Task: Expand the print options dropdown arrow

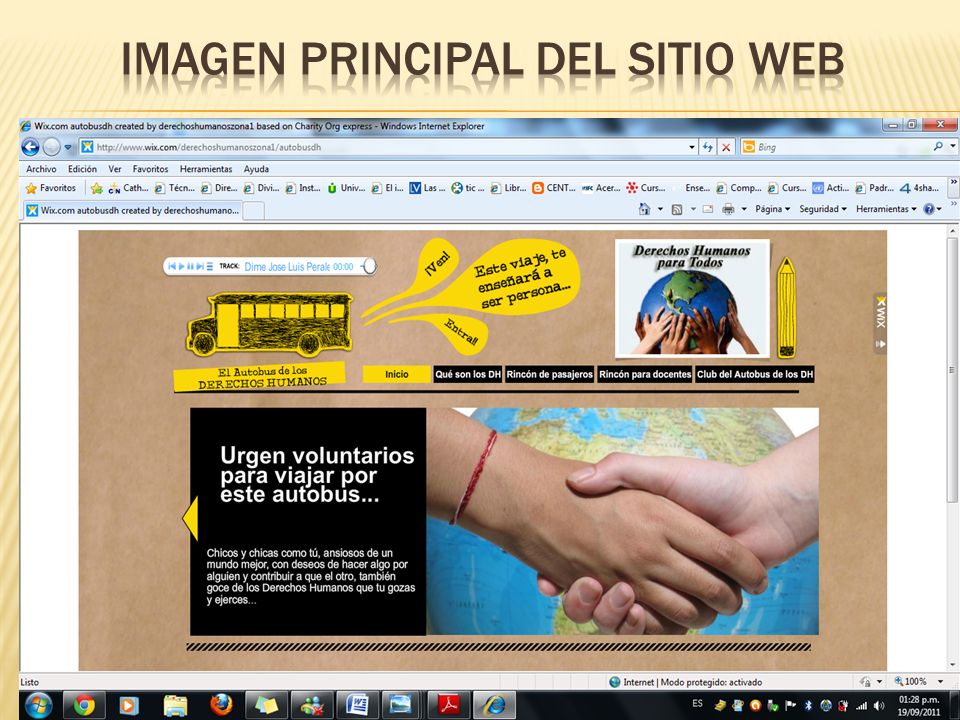Action: [x=744, y=209]
